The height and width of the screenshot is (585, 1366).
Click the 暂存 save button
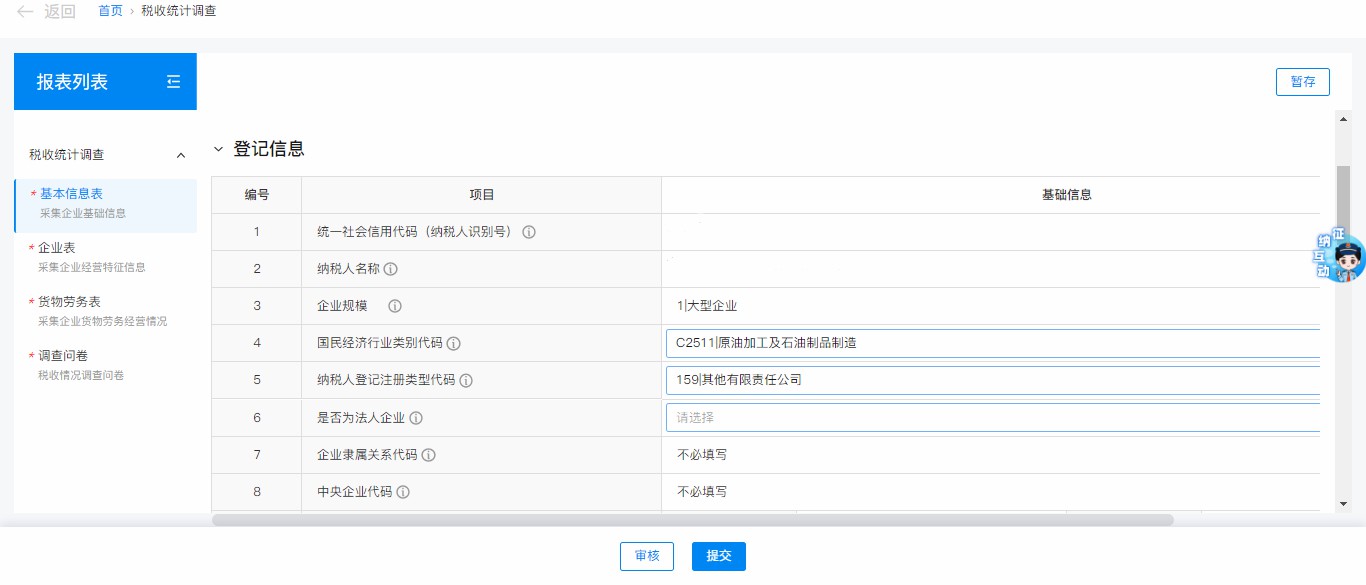click(1302, 82)
